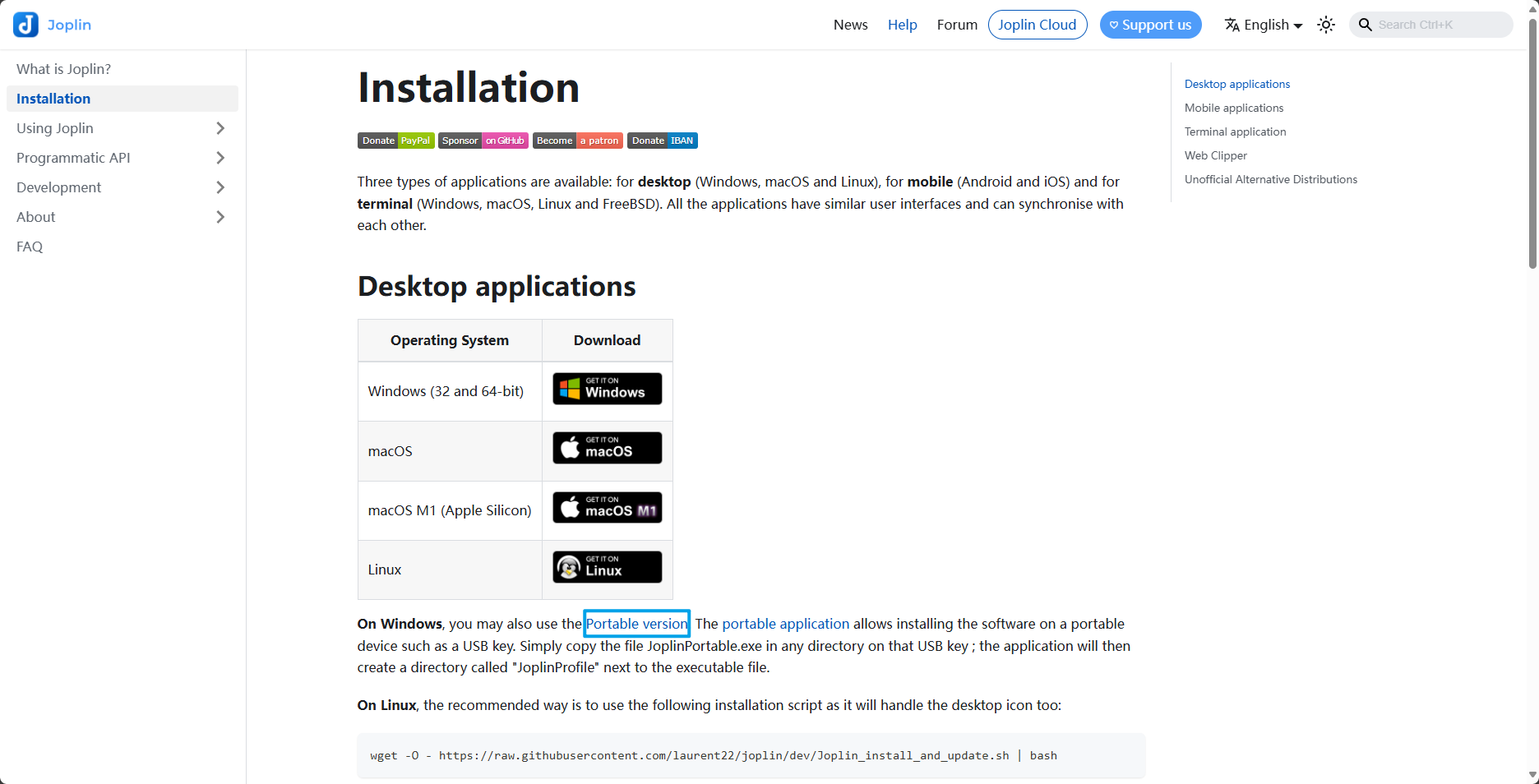Click the scrollbar down arrow

pyautogui.click(x=1532, y=775)
